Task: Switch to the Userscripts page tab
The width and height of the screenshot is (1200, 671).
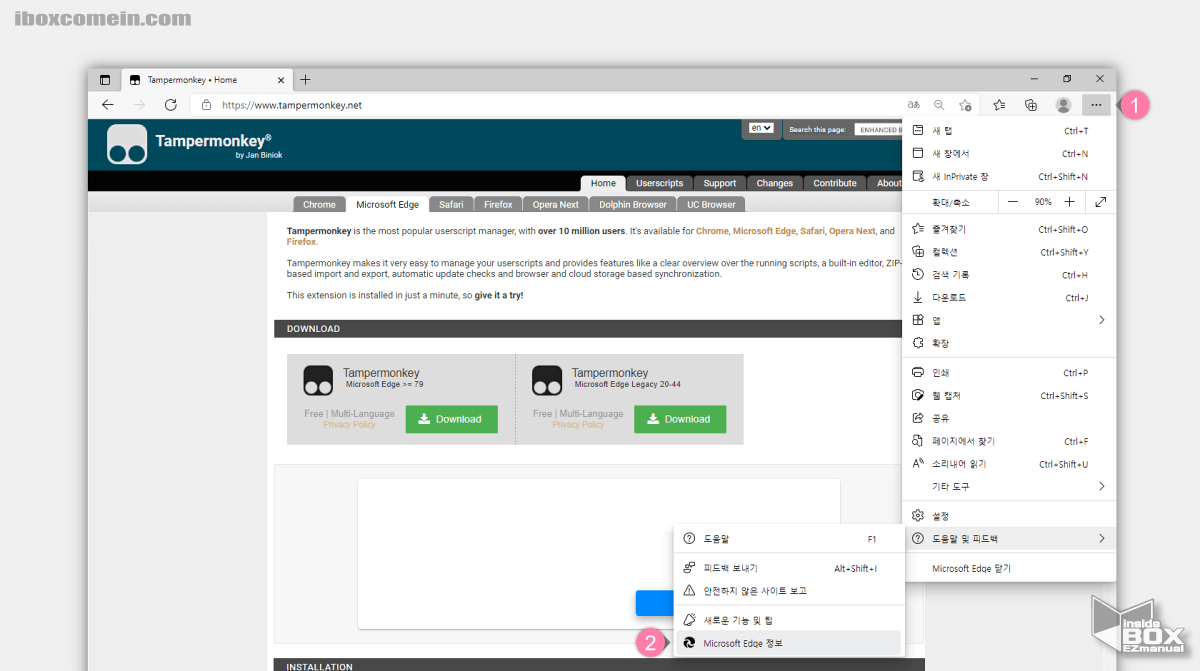Action: 659,183
